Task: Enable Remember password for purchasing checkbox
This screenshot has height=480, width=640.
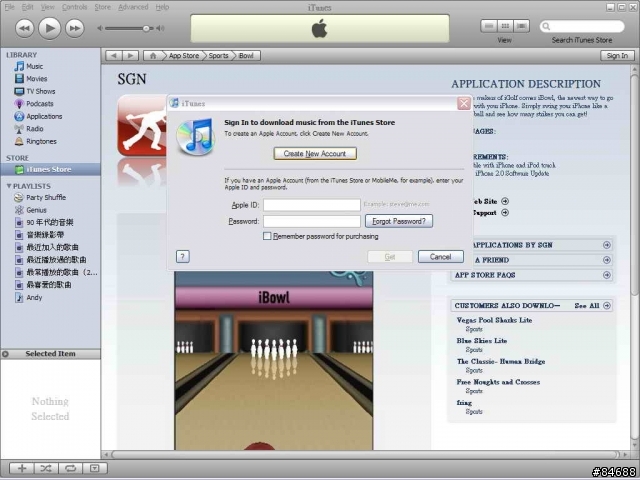Action: (x=267, y=236)
